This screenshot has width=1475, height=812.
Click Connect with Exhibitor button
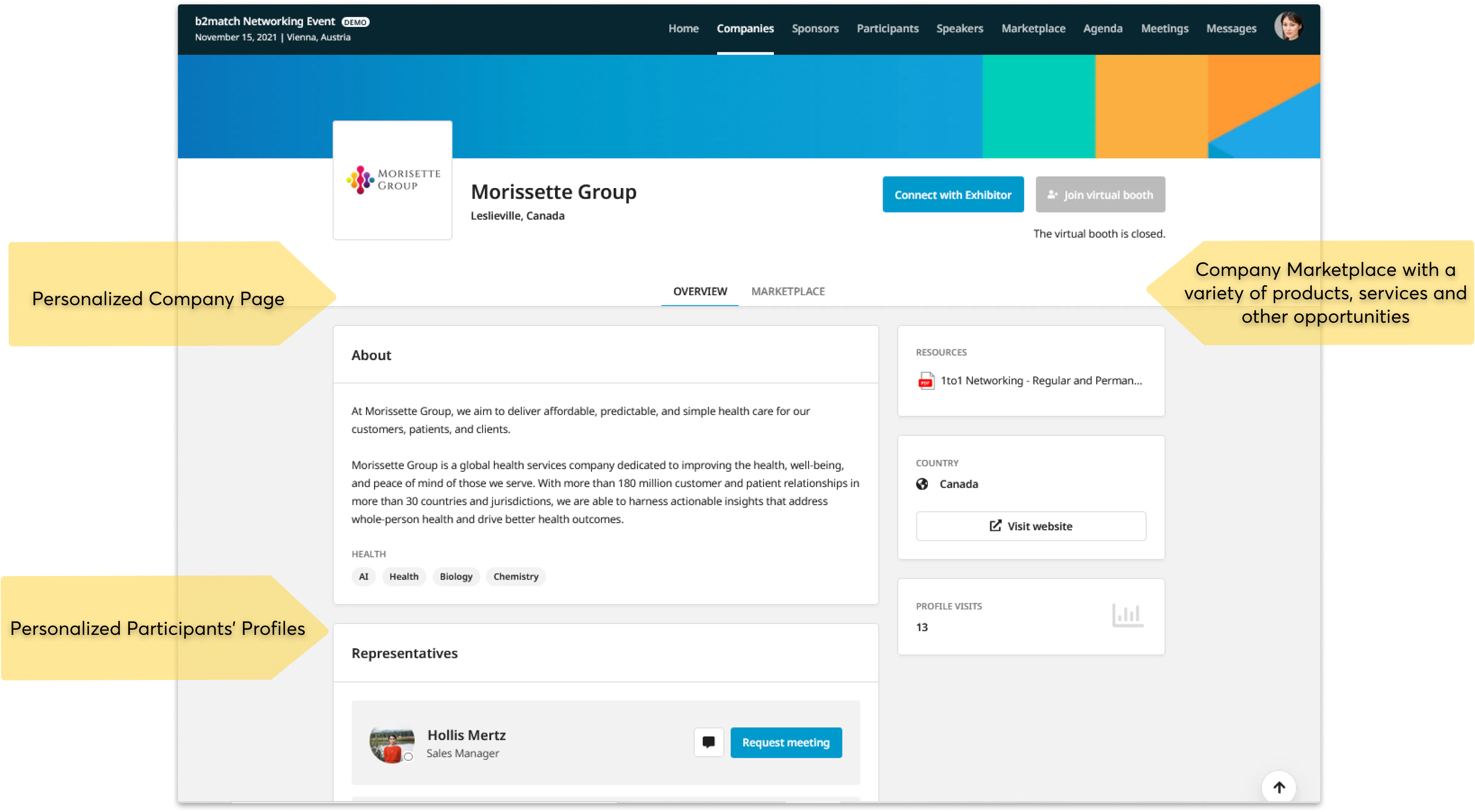click(953, 195)
